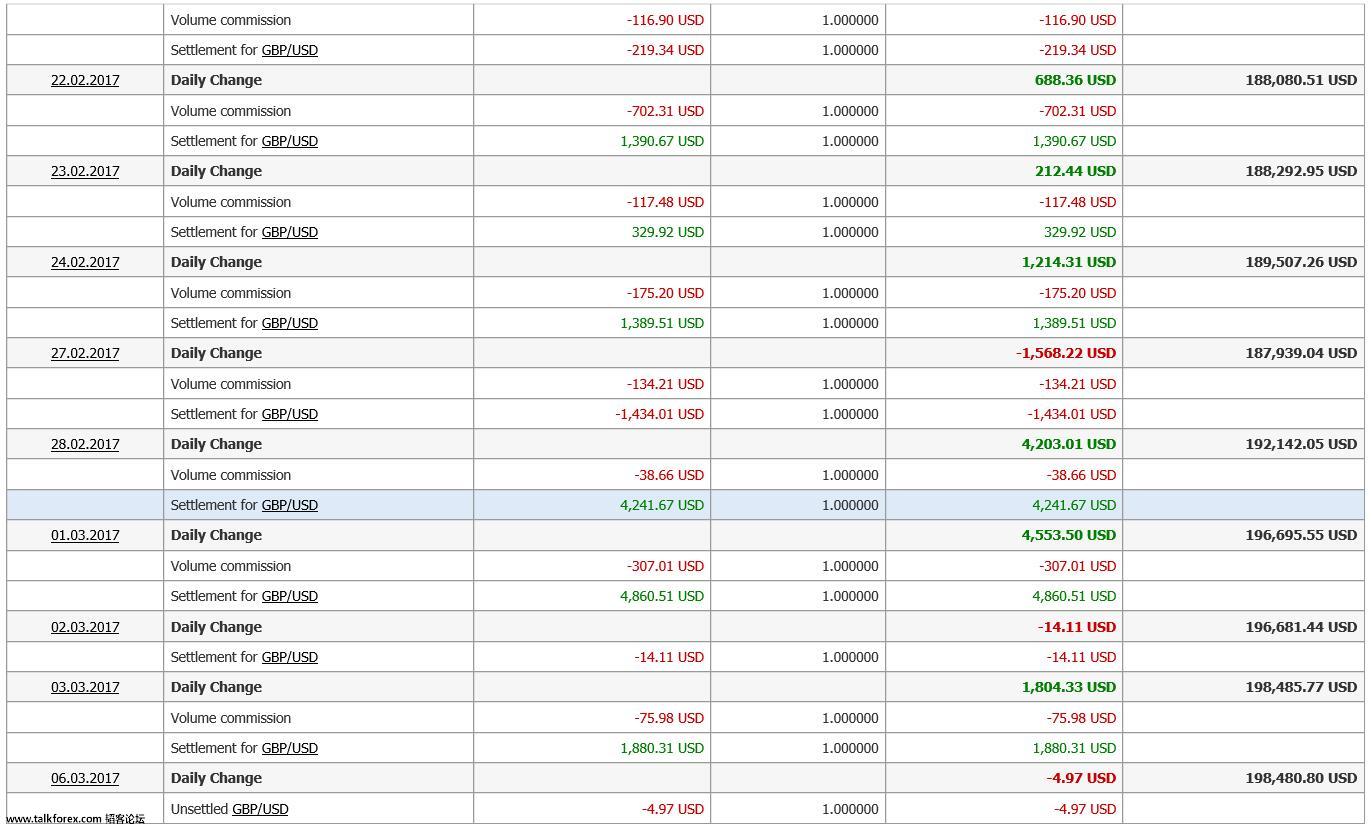Click GBP/USD link in the Unsettled row

click(260, 809)
